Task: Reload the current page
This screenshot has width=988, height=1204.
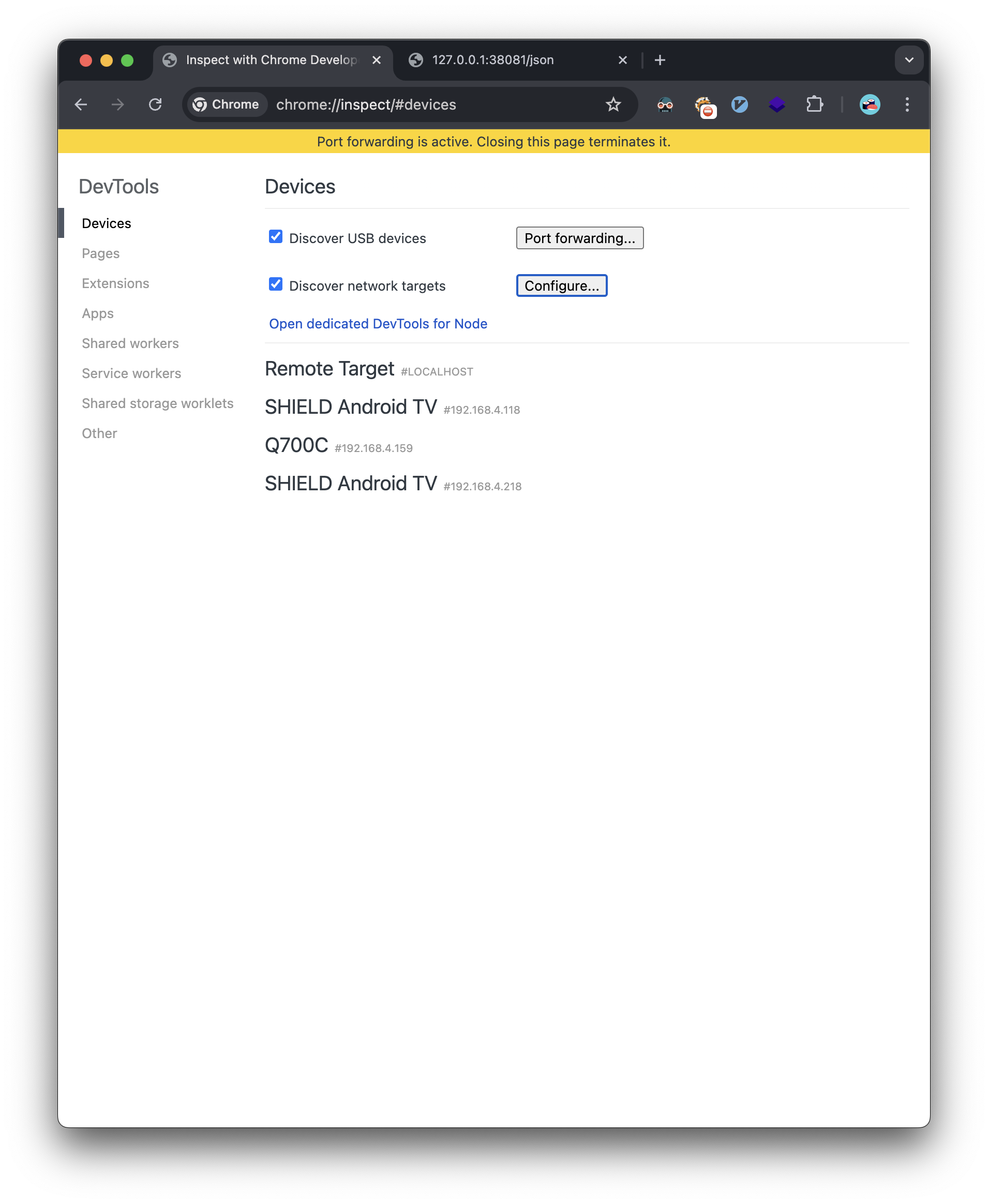Action: click(x=155, y=104)
